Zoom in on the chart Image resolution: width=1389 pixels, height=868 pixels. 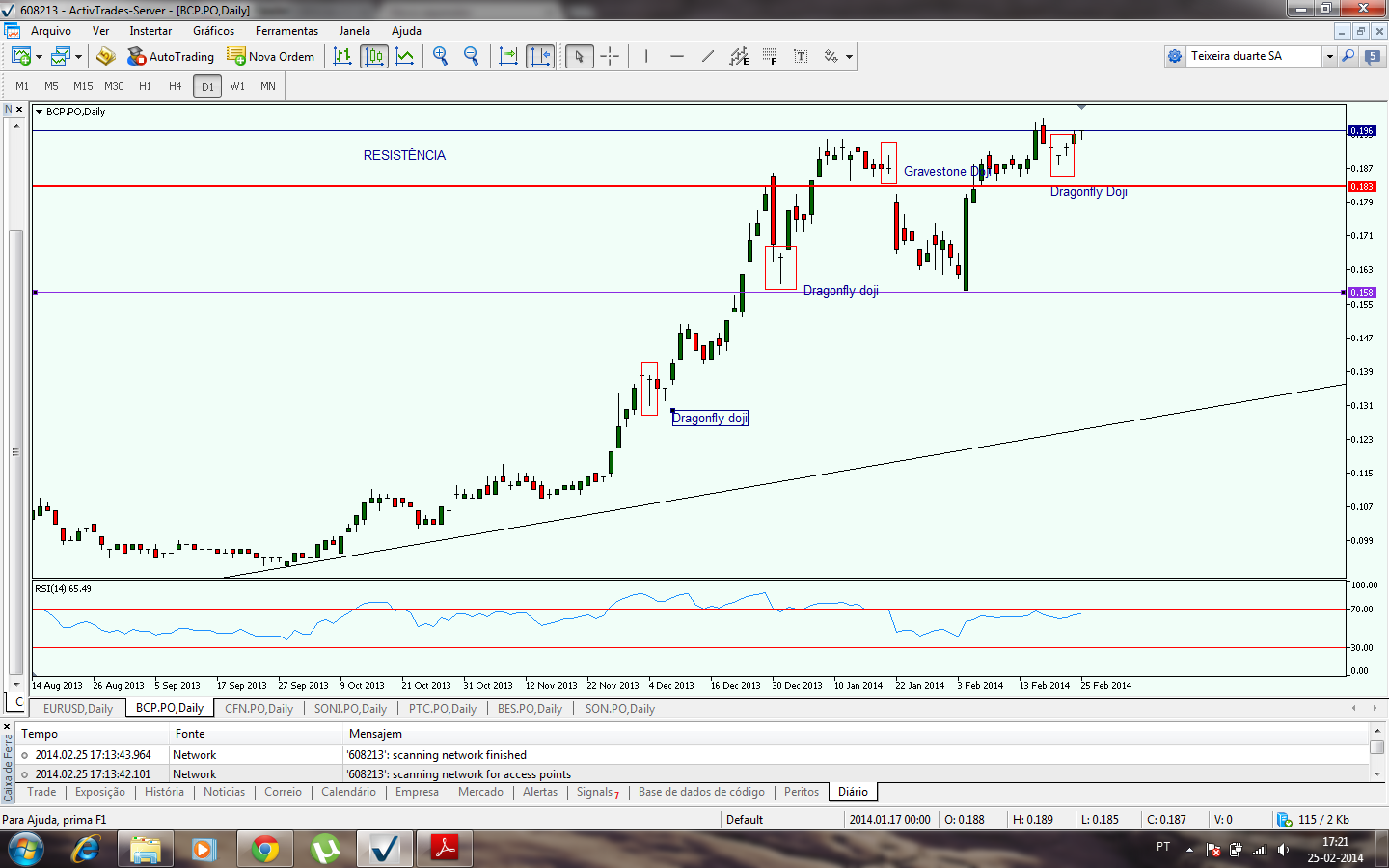441,57
